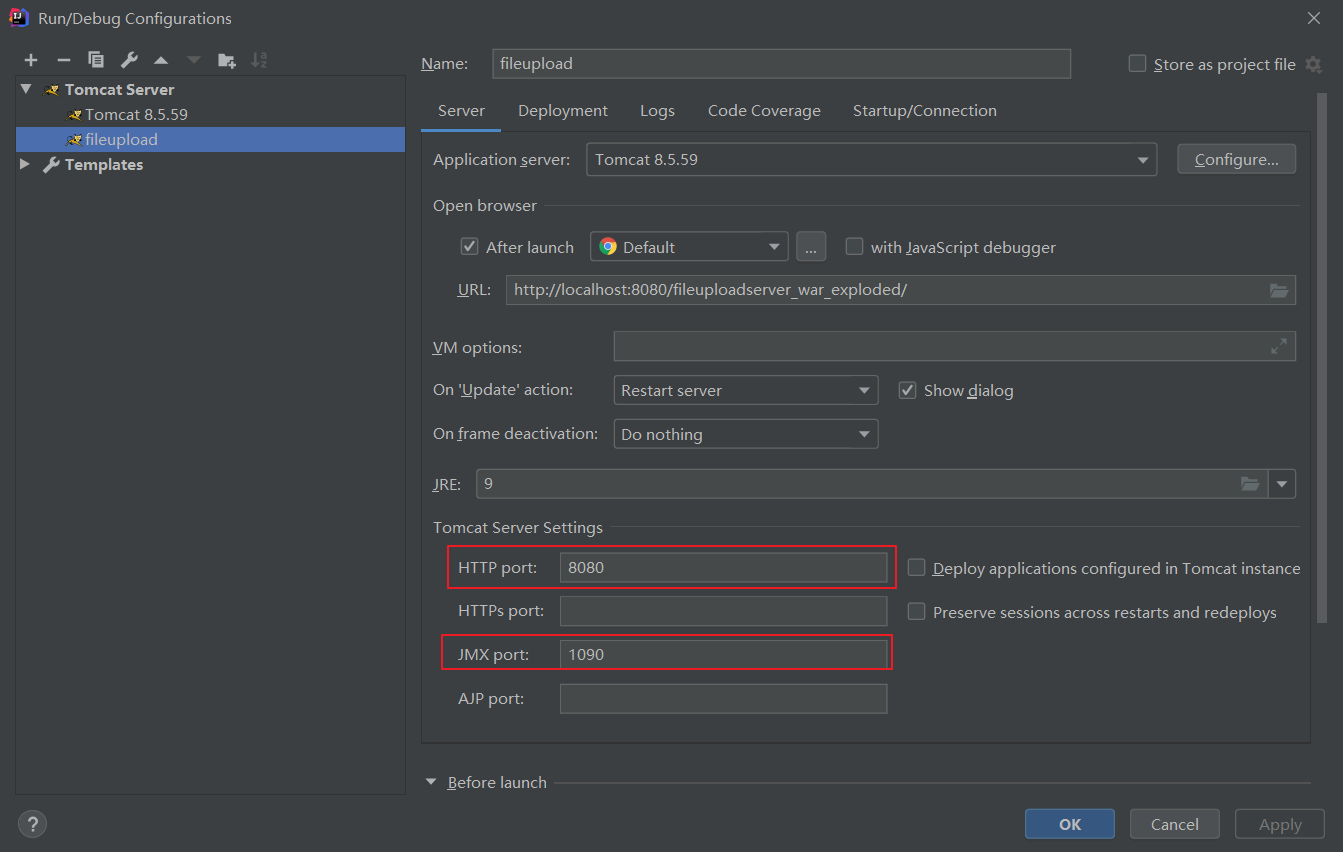Click the Apply button

click(1280, 824)
